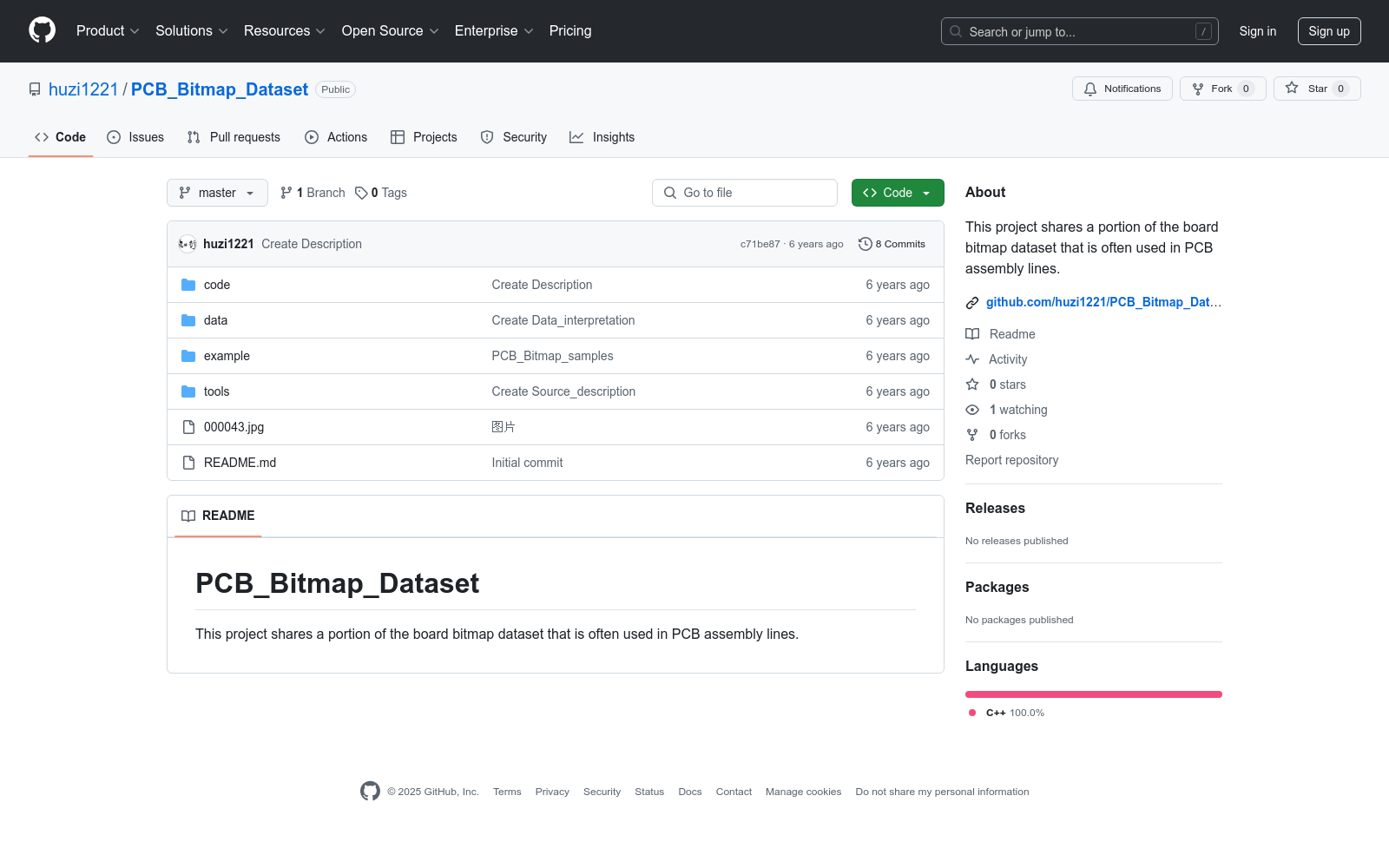
Task: Click the search magnifier icon in header
Action: (956, 31)
